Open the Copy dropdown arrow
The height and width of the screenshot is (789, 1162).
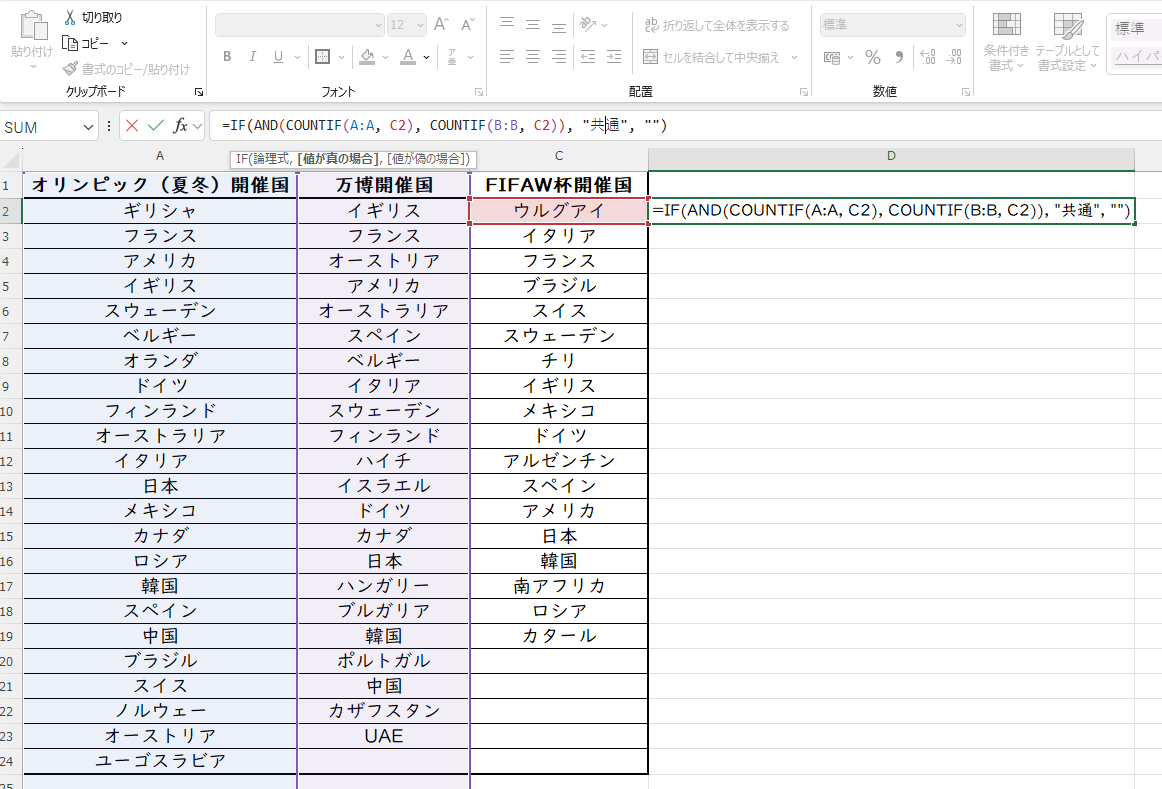pyautogui.click(x=124, y=44)
